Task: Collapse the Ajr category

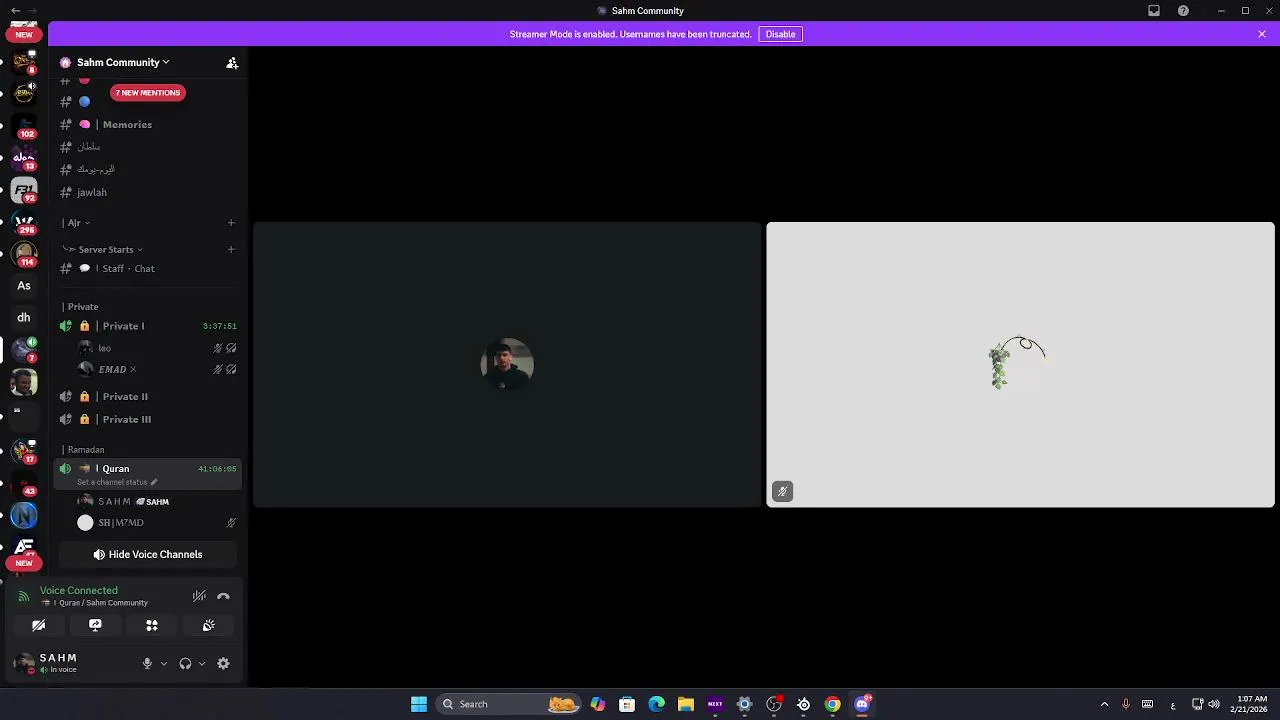Action: [76, 223]
